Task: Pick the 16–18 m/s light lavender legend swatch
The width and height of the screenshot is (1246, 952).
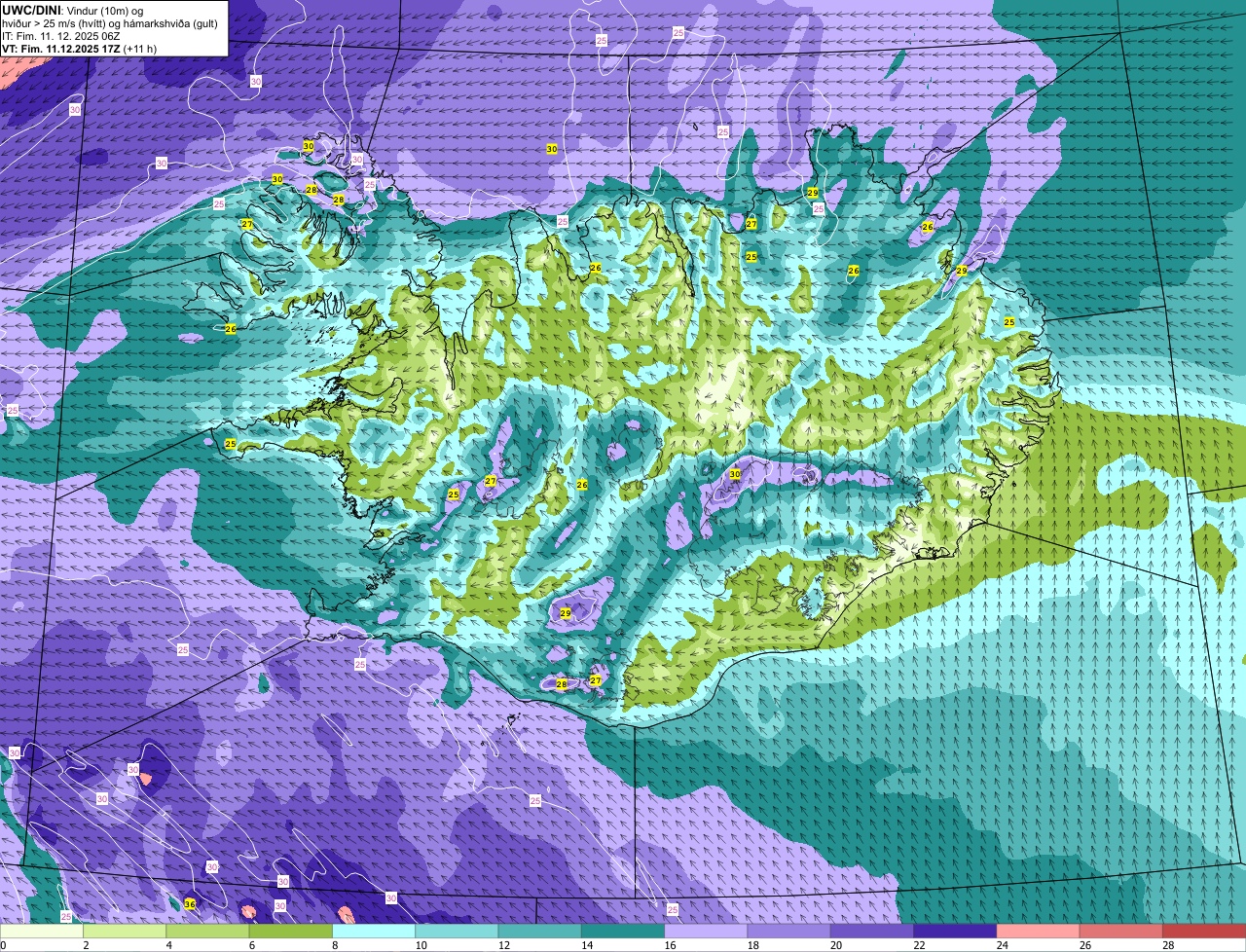Action: pos(706,932)
